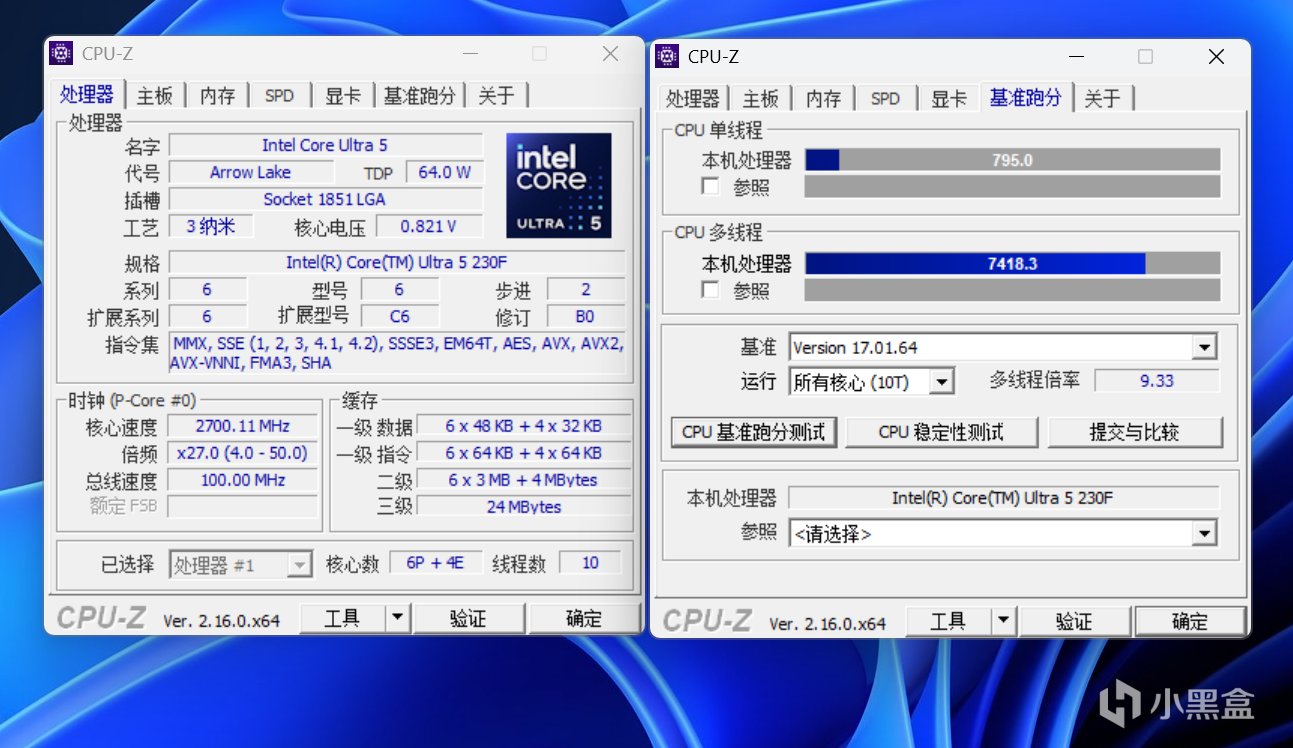This screenshot has width=1293, height=748.
Task: Click the 三级 cache value "24 MBytes"
Action: point(524,507)
